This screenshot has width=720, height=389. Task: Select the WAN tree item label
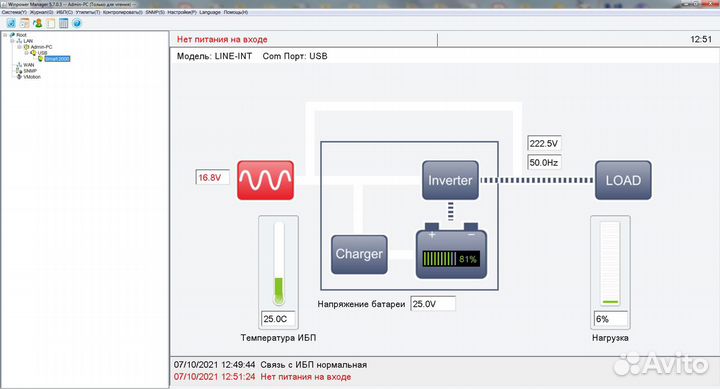click(x=28, y=65)
